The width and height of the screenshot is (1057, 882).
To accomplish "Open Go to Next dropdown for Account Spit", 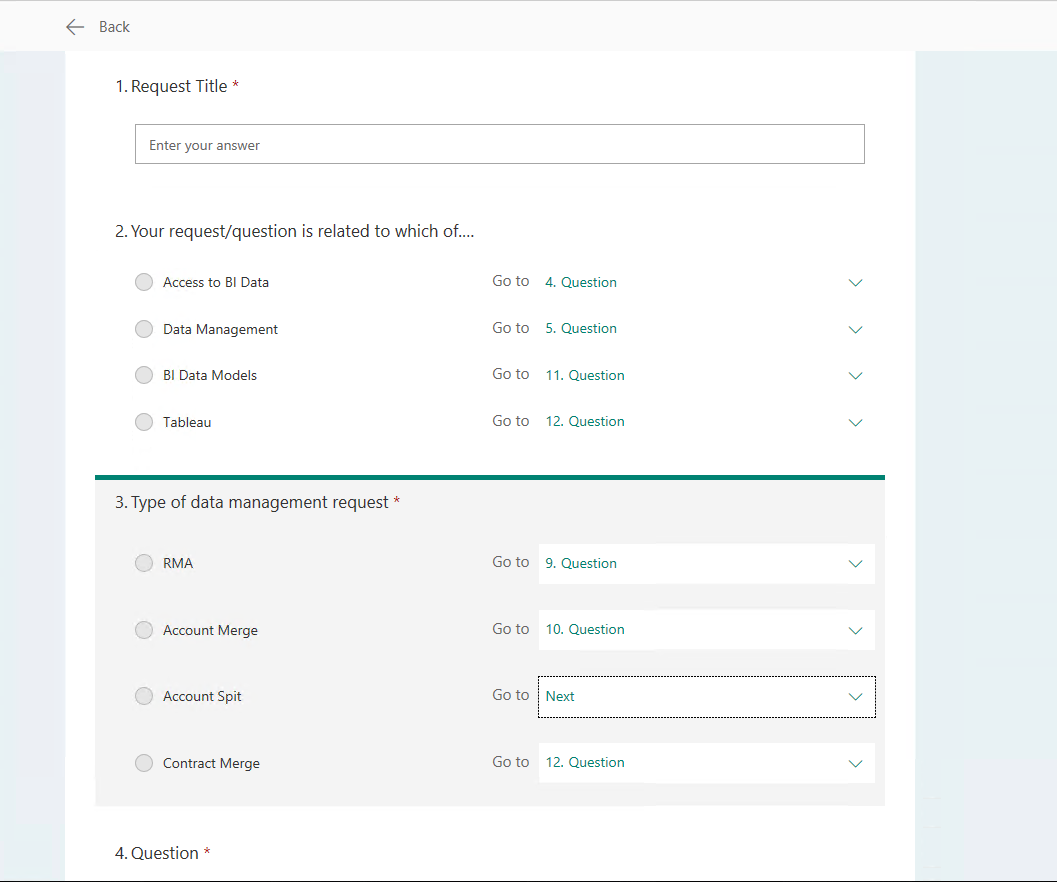I will point(706,697).
